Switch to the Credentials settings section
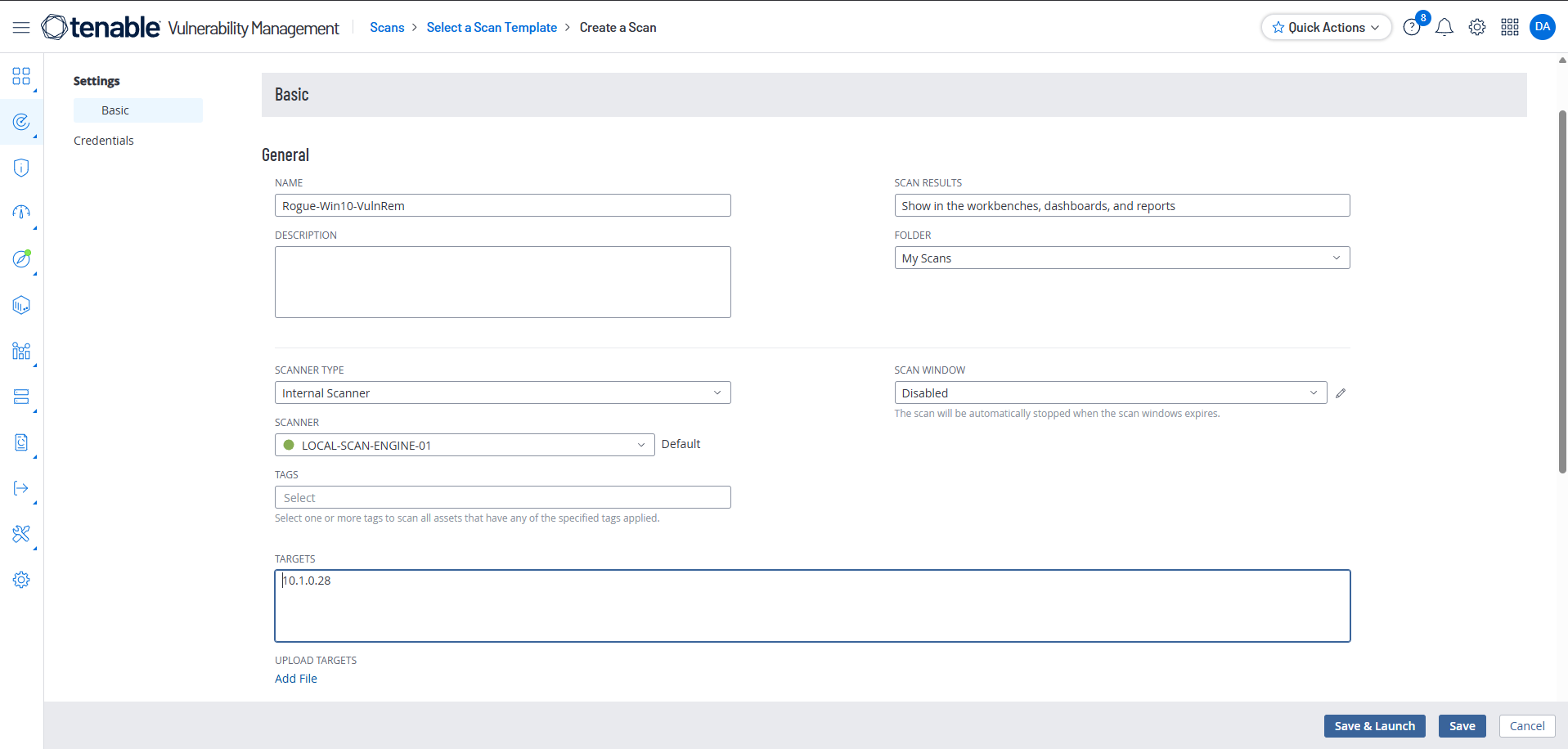 (104, 141)
